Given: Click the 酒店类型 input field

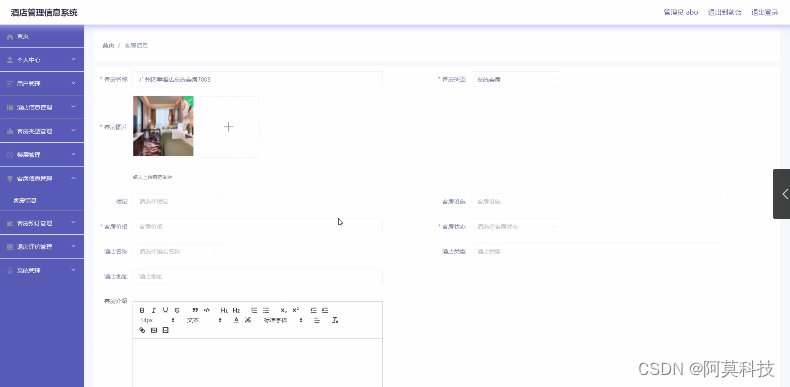Looking at the screenshot, I should point(596,251).
